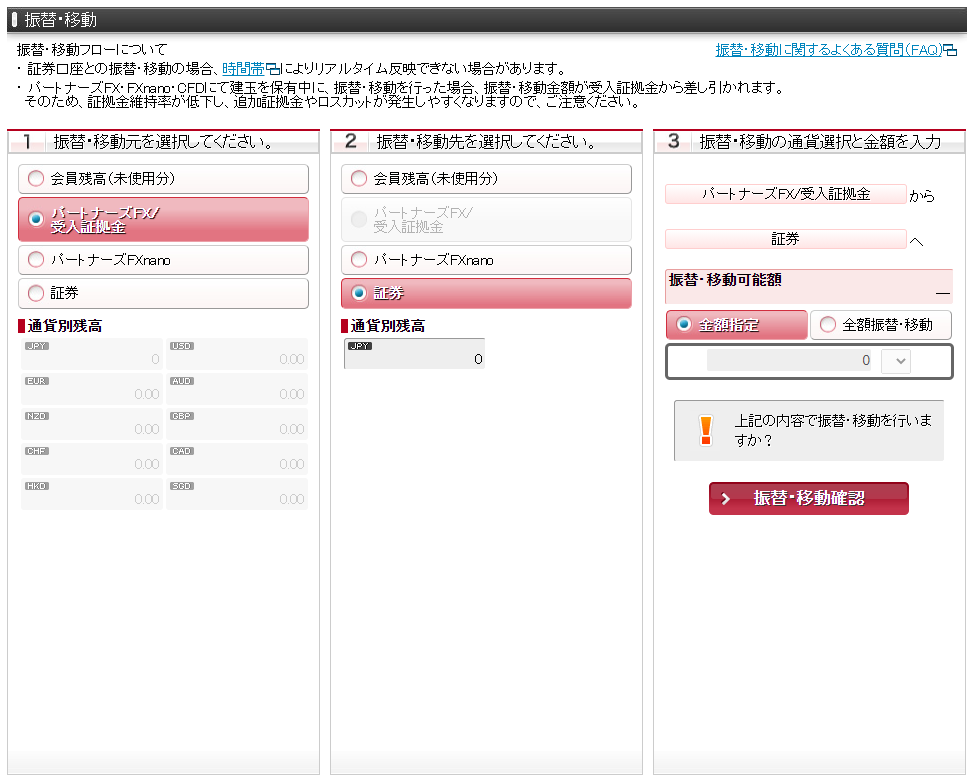Image resolution: width=972 pixels, height=776 pixels.
Task: Choose 金額指定 amount option
Action: pyautogui.click(x=736, y=325)
